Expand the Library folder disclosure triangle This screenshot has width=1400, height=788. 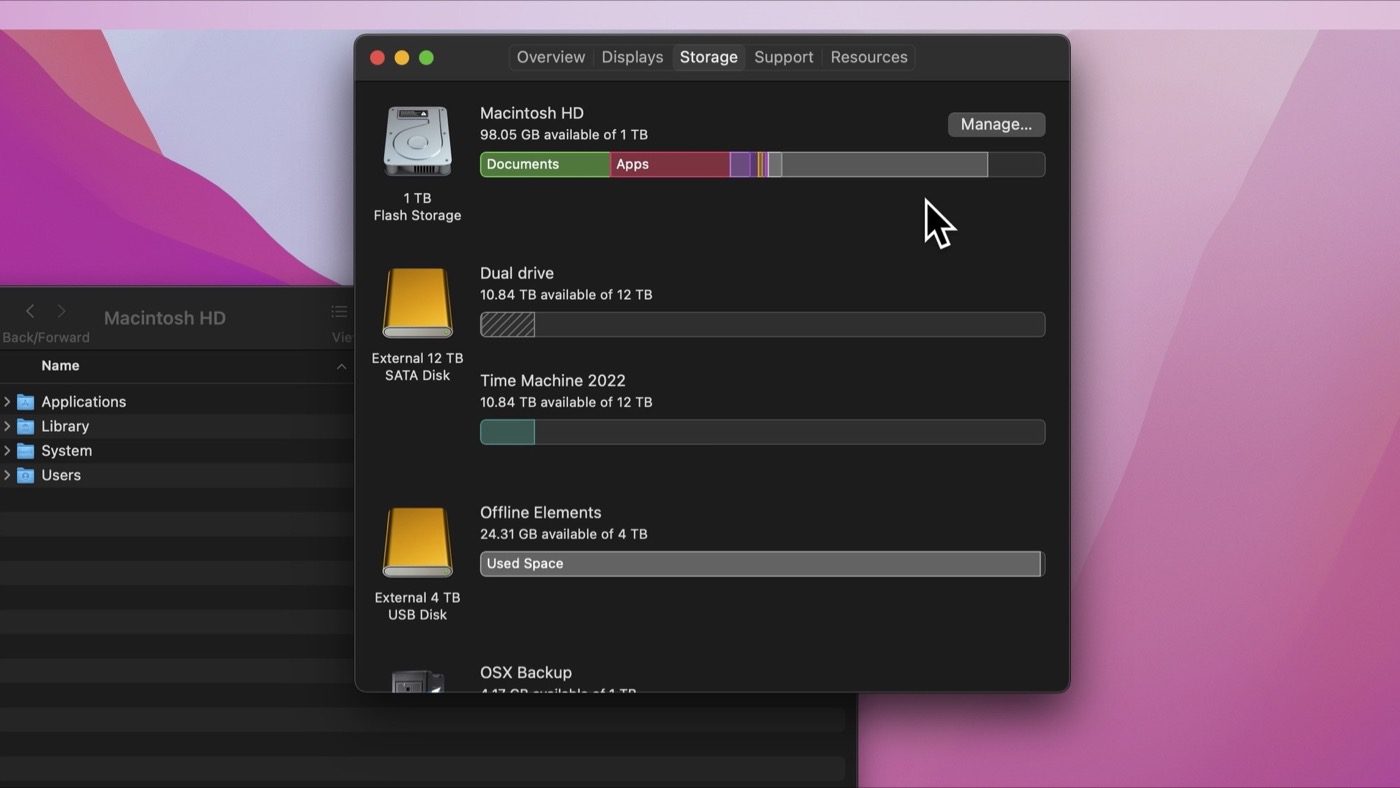(7, 426)
